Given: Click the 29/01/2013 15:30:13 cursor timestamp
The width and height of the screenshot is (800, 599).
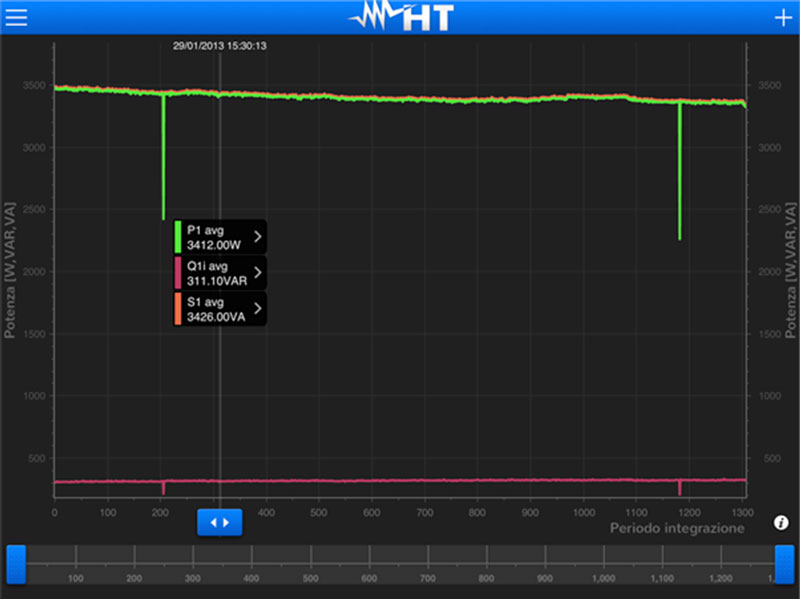Looking at the screenshot, I should (x=219, y=45).
